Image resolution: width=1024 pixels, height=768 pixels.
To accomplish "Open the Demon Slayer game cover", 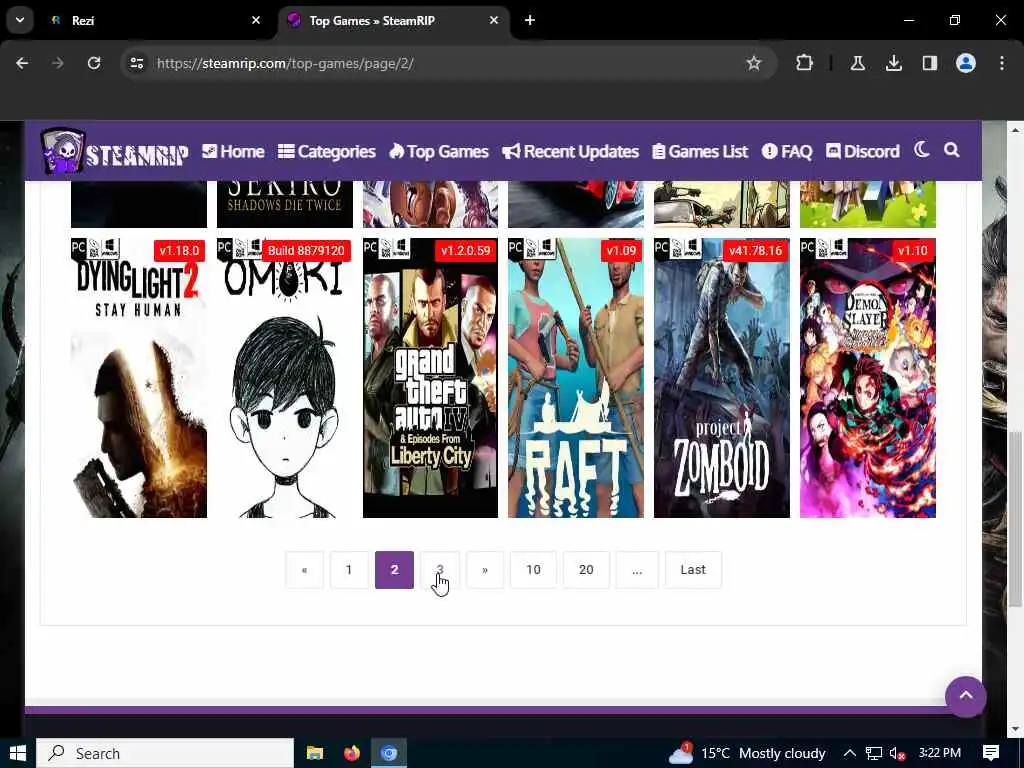I will pyautogui.click(x=868, y=378).
